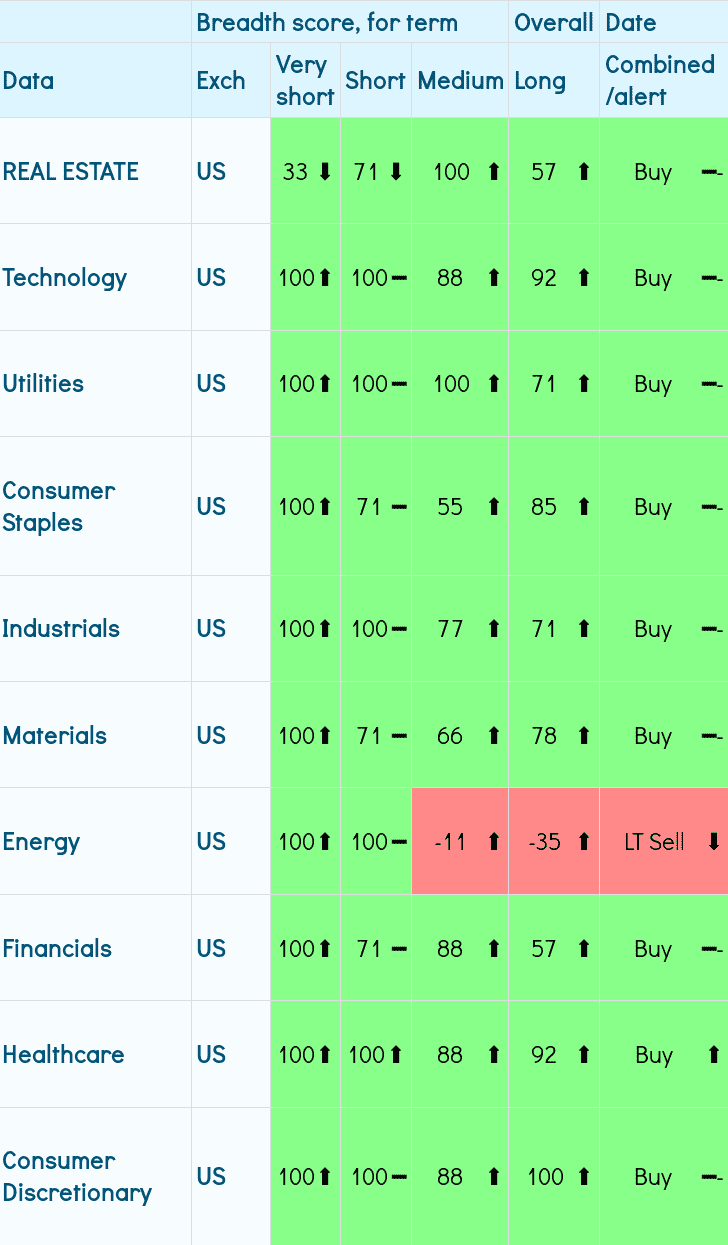Click the up arrow beside Healthcare's Short 100
Screen dimensions: 728x1245
point(396,1055)
